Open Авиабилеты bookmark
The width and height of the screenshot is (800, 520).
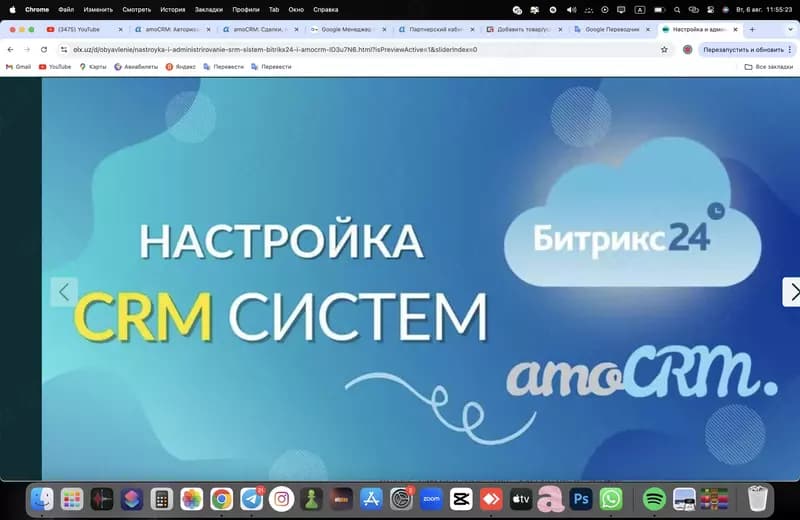pos(136,67)
